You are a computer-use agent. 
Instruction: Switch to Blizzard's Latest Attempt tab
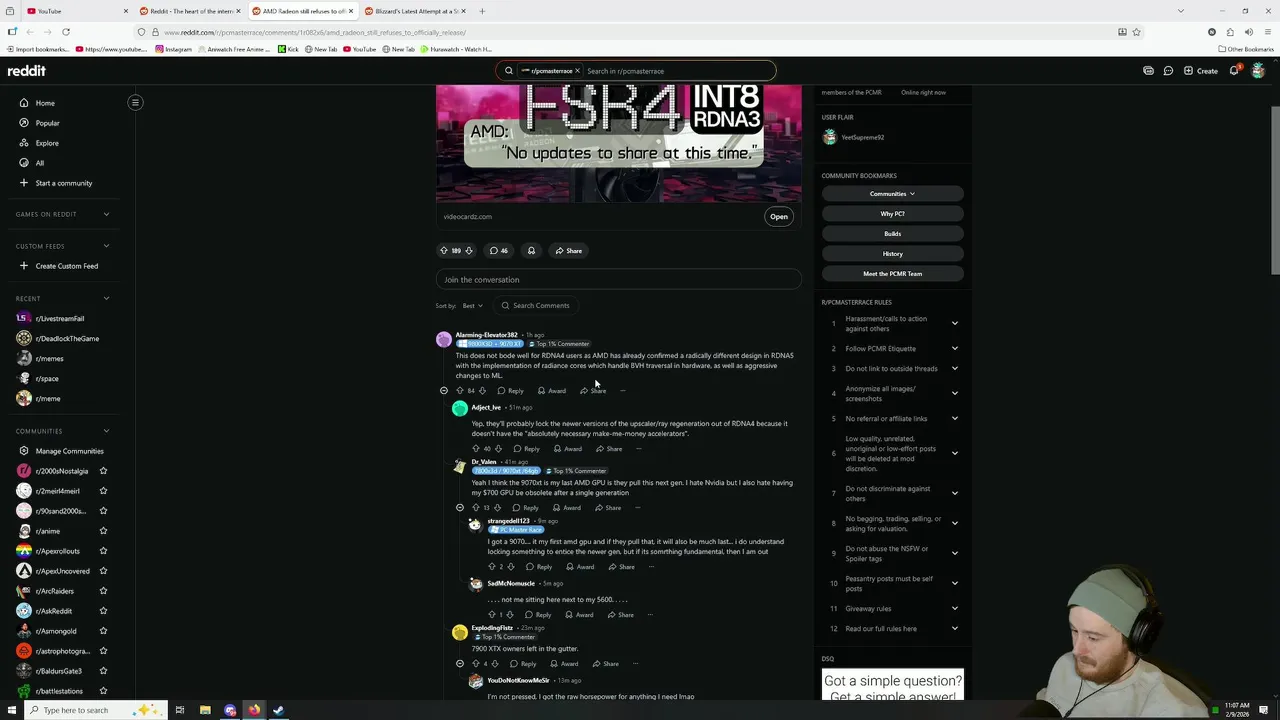tap(414, 11)
